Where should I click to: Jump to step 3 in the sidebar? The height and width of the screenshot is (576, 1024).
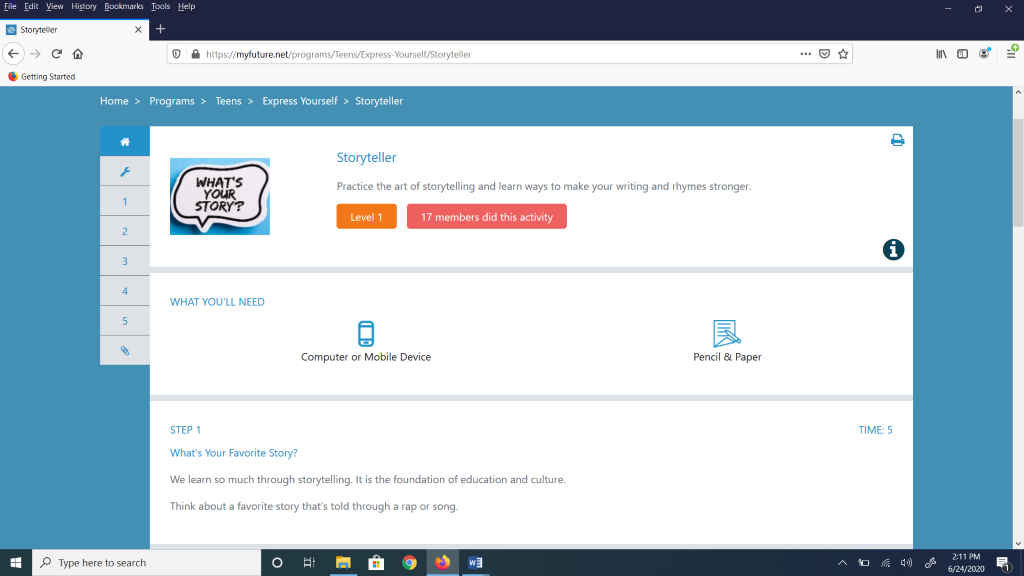pyautogui.click(x=125, y=261)
